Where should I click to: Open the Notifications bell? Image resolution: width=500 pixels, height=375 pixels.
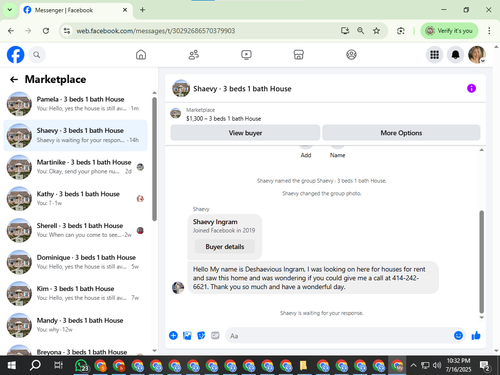[x=455, y=55]
